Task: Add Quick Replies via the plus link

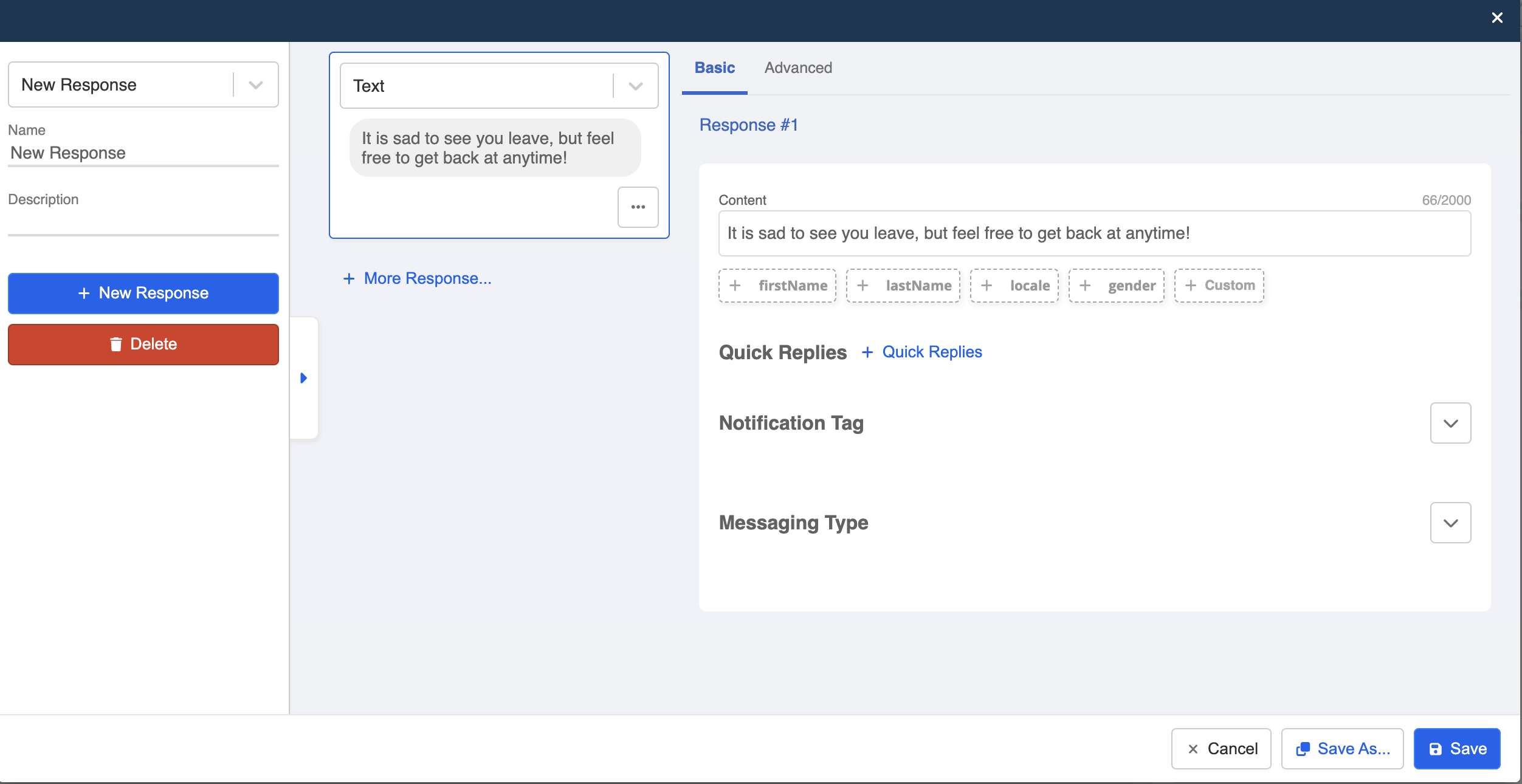Action: (922, 352)
